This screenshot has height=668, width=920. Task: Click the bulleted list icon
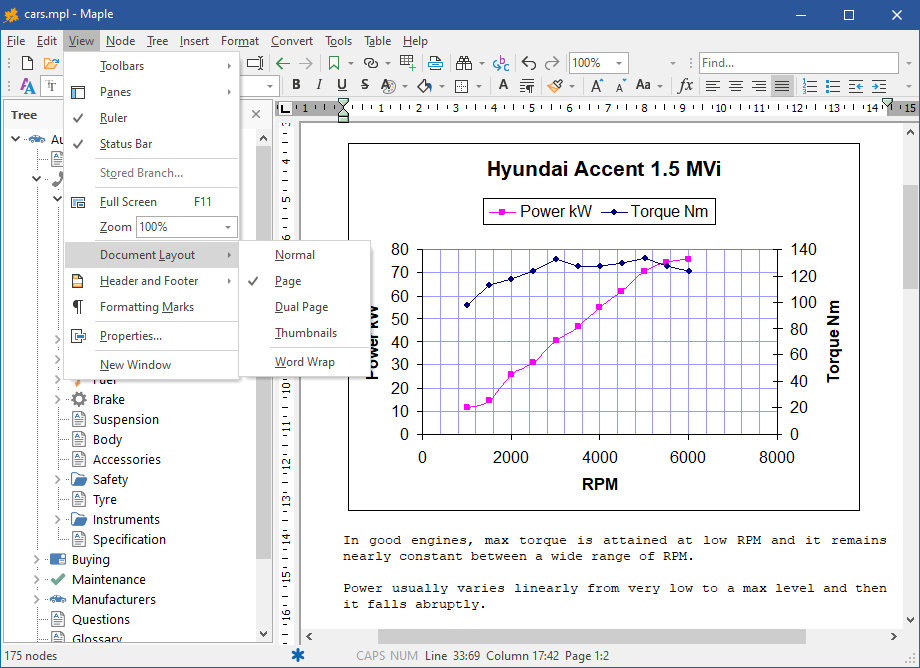(833, 86)
